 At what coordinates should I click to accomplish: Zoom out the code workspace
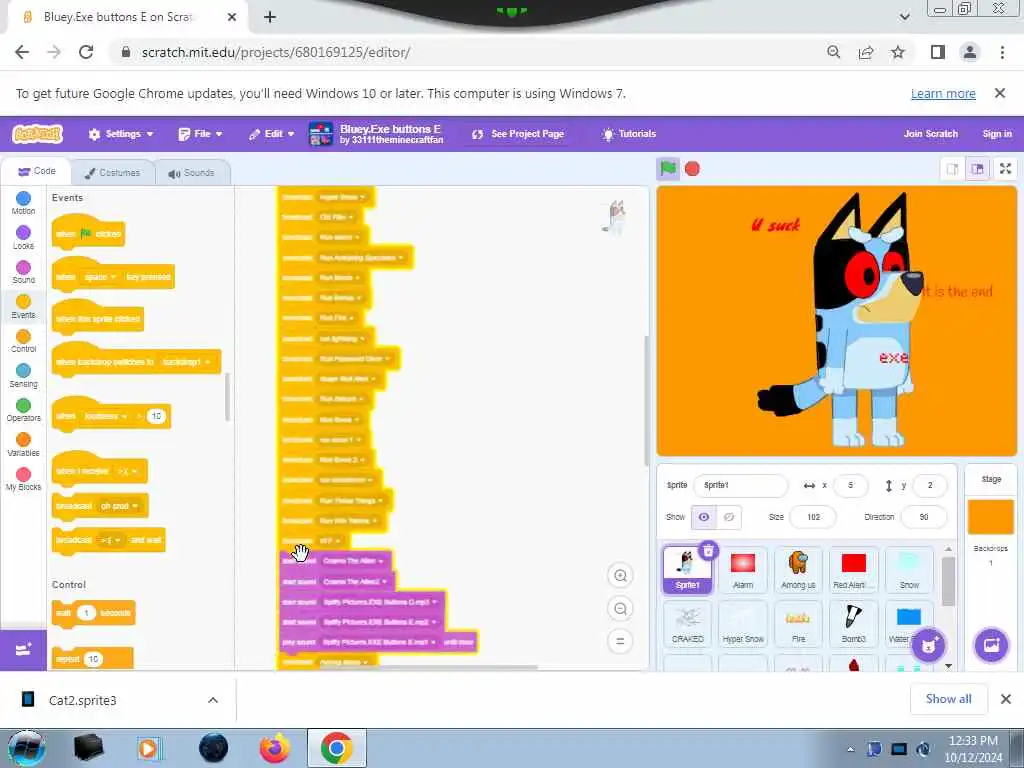(x=620, y=609)
